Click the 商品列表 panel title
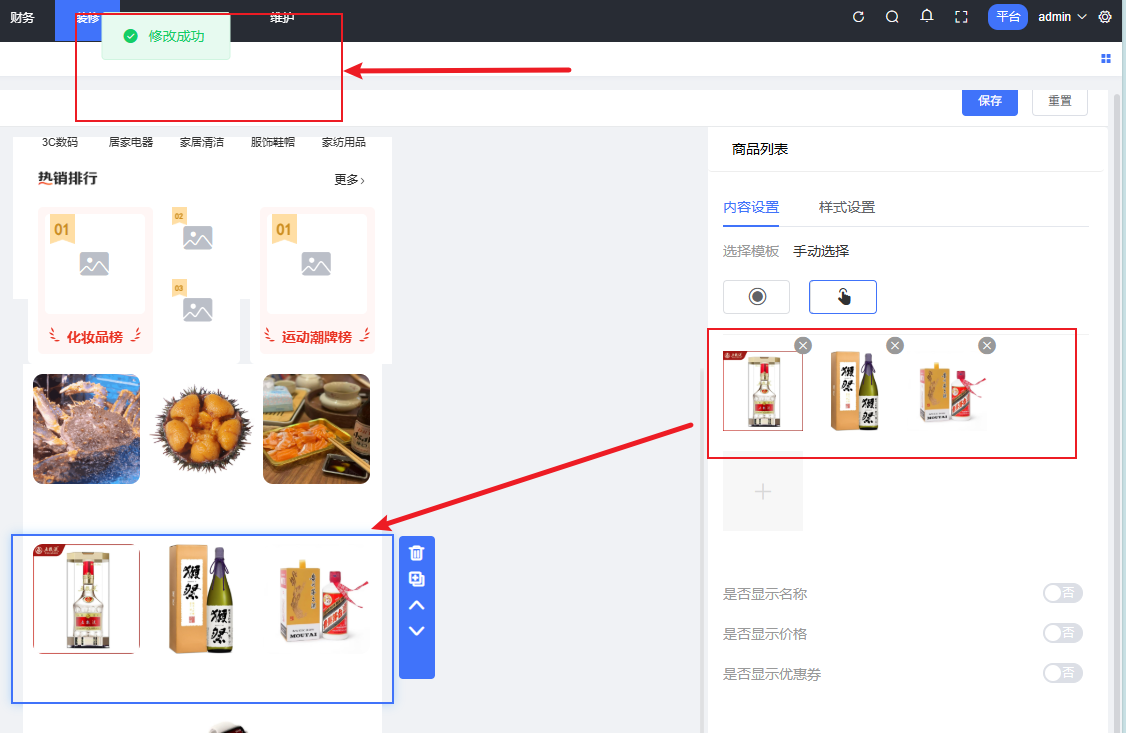 coord(760,149)
